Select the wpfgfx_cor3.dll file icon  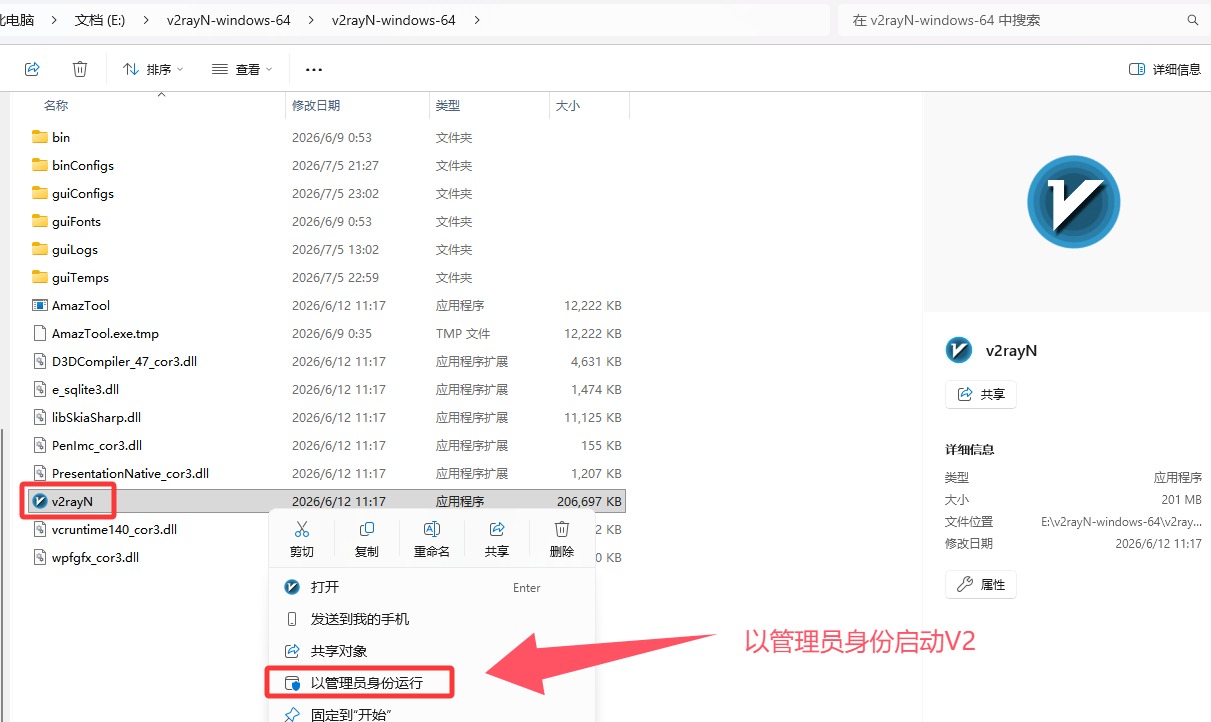click(40, 557)
